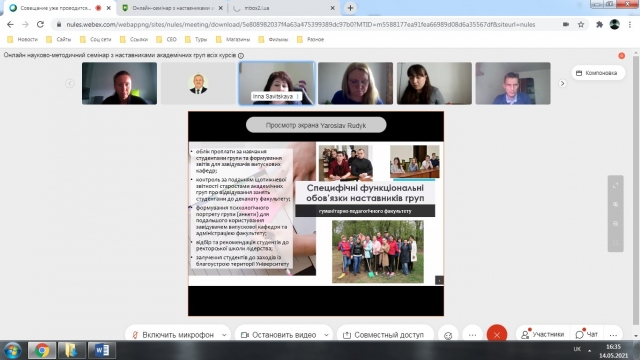The height and width of the screenshot is (360, 640).
Task: Zoom in on shared content
Action: pyautogui.click(x=616, y=204)
